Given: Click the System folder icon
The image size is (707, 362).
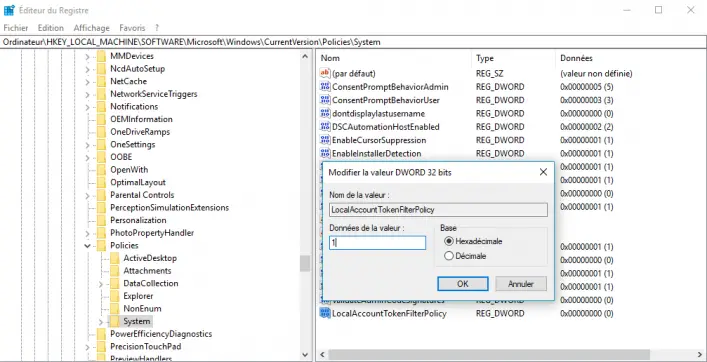Looking at the screenshot, I should point(115,321).
